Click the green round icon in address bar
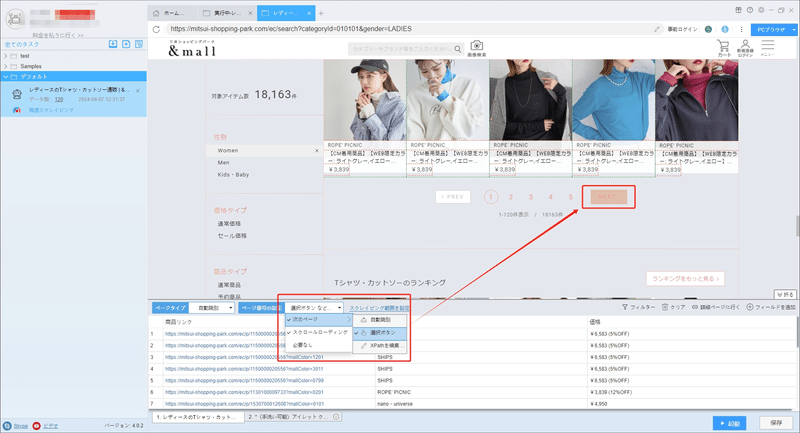 708,29
